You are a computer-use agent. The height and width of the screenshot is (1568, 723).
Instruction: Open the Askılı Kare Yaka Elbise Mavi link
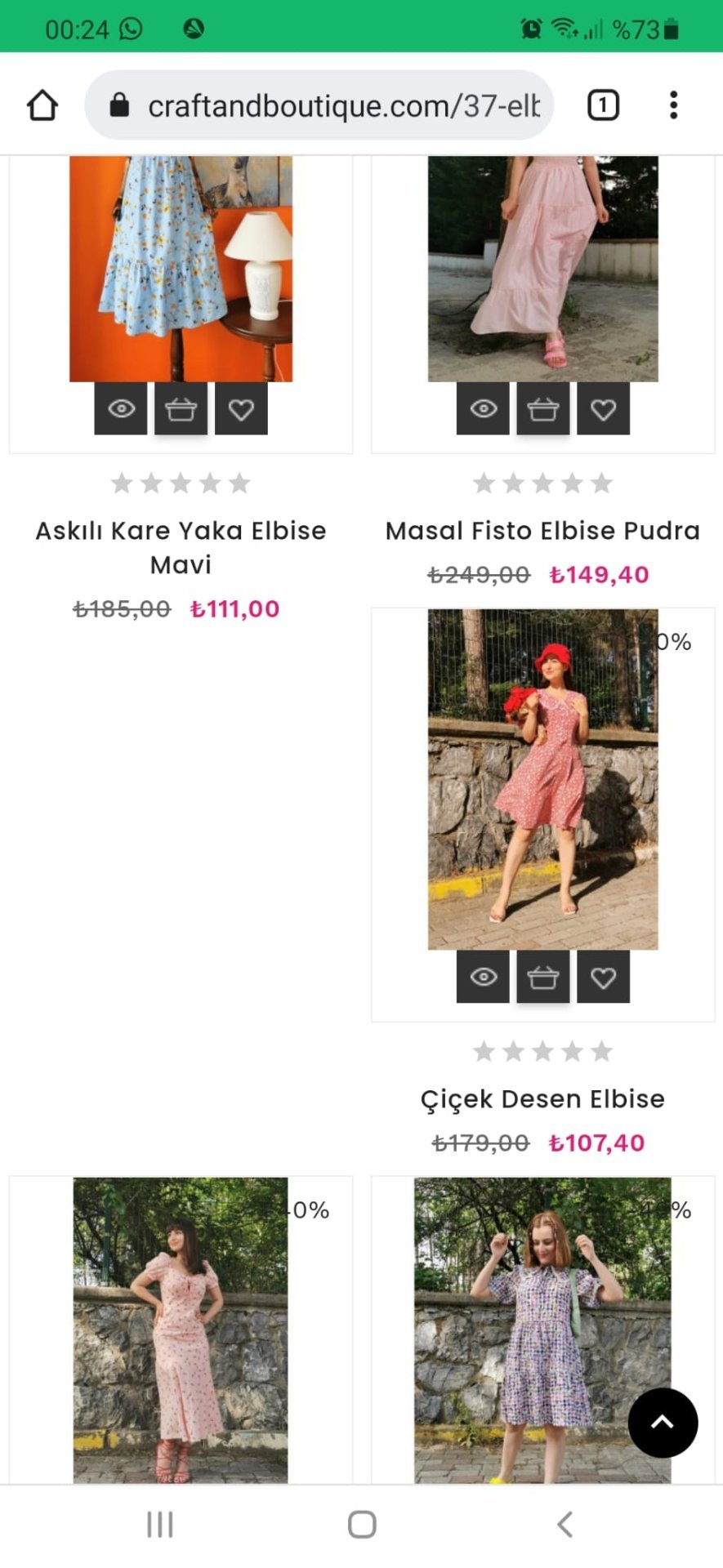click(x=181, y=547)
